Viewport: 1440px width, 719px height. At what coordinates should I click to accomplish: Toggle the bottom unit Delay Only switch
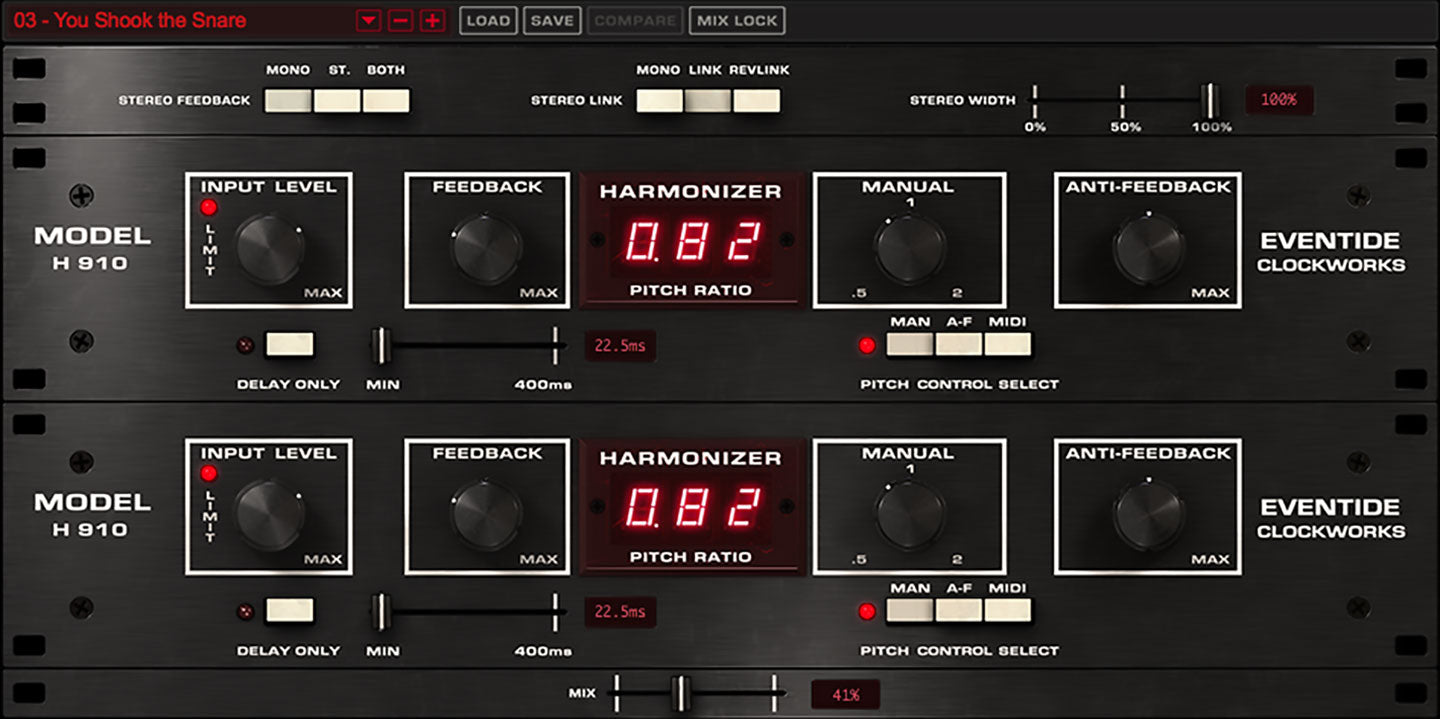coord(290,611)
